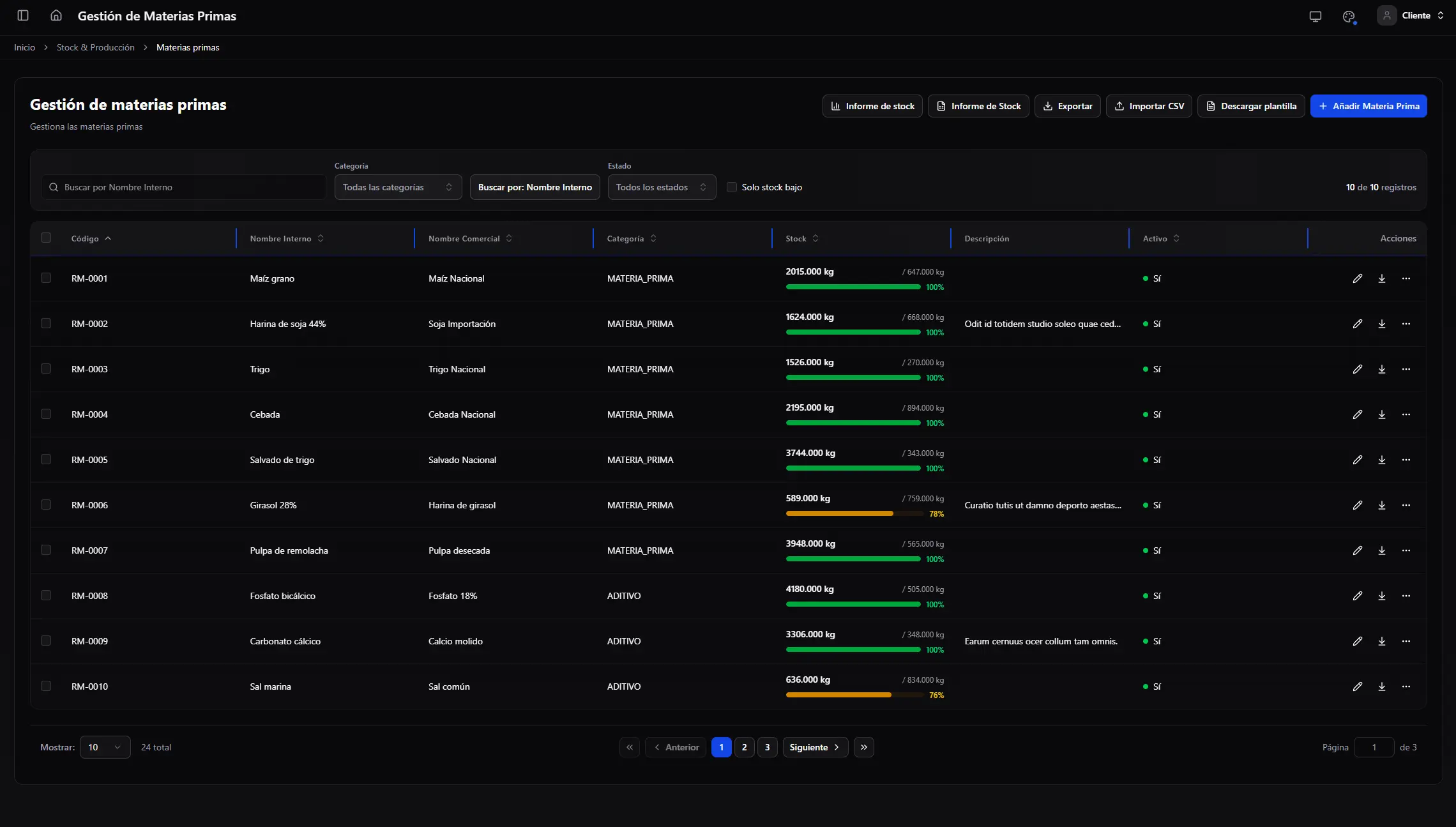The height and width of the screenshot is (827, 1456).
Task: Check the RM-0003 row checkbox
Action: [x=46, y=368]
